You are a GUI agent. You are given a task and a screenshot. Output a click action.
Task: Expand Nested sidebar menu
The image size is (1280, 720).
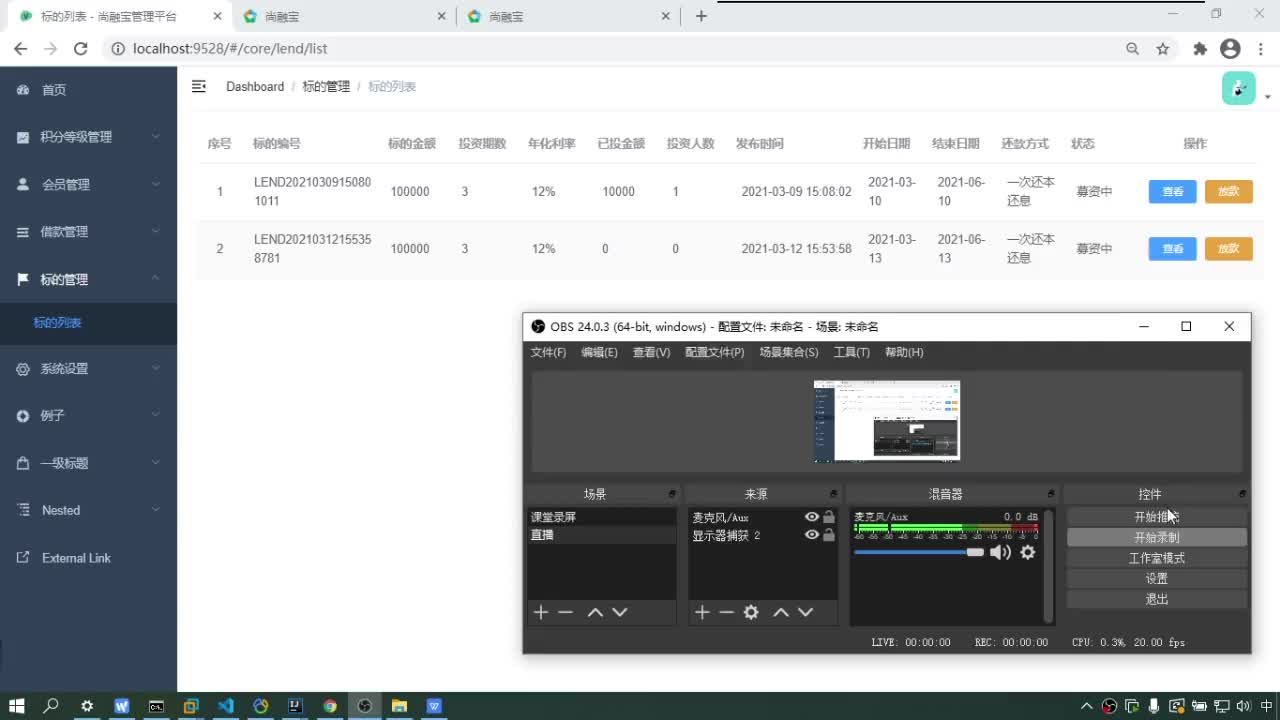pos(88,510)
